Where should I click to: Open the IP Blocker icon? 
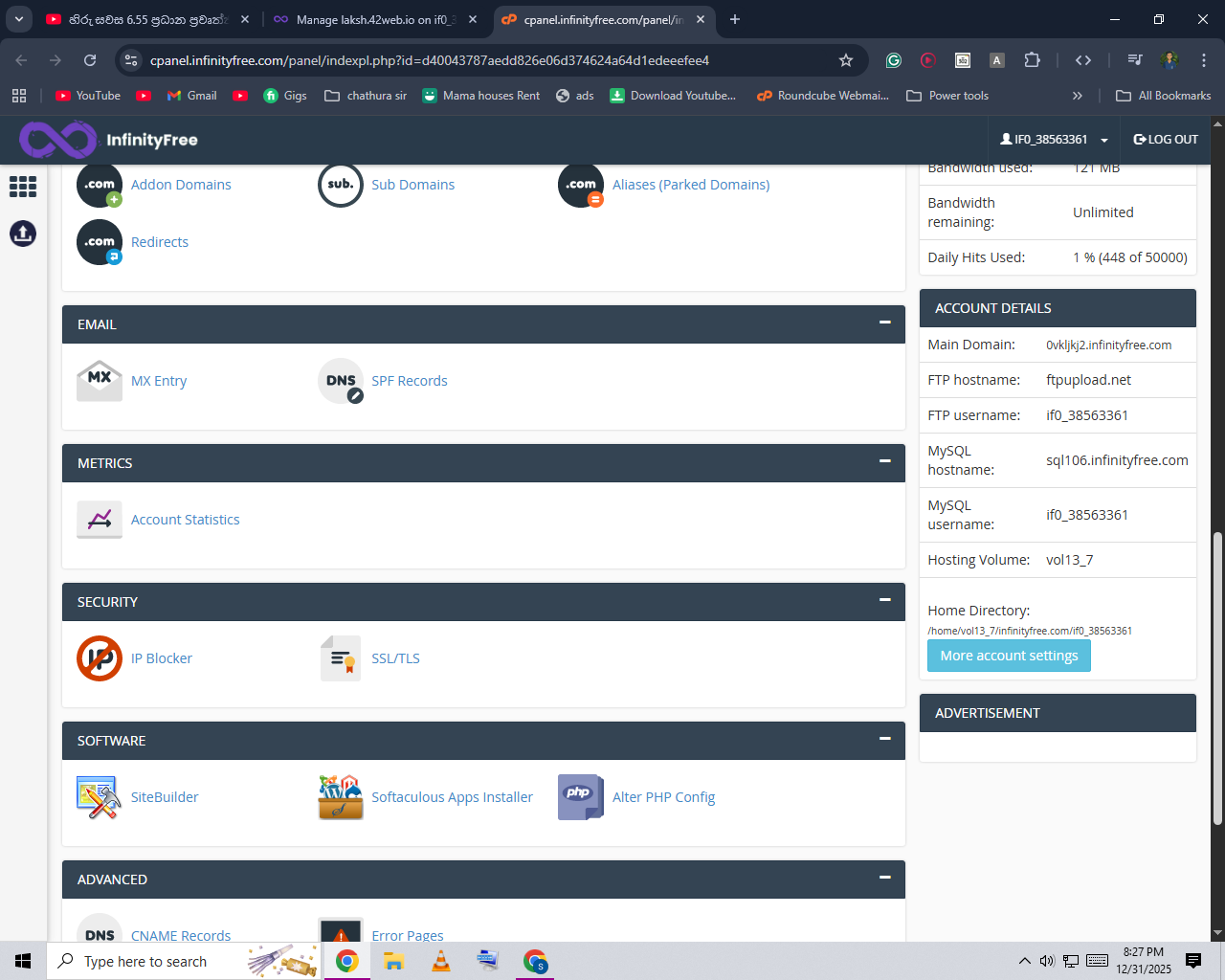100,658
